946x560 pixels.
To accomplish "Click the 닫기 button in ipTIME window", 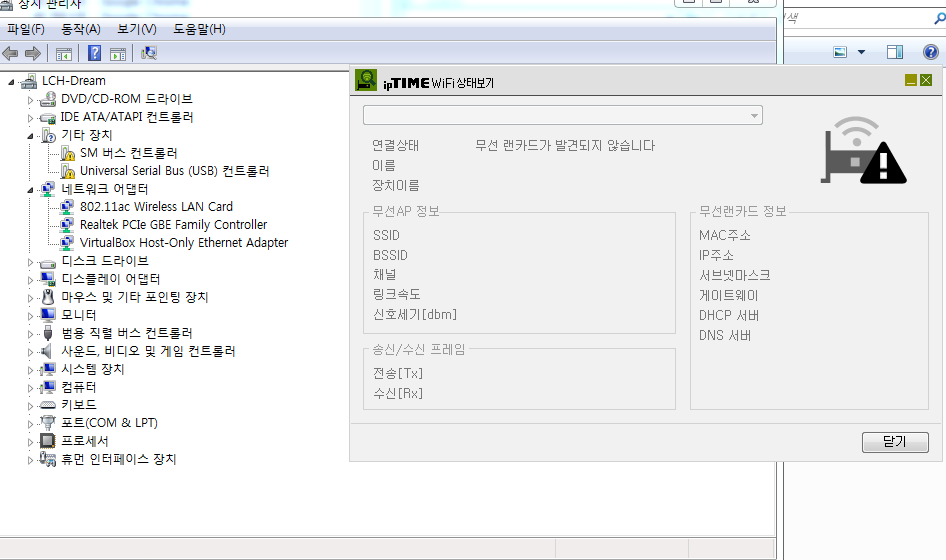I will pos(895,442).
